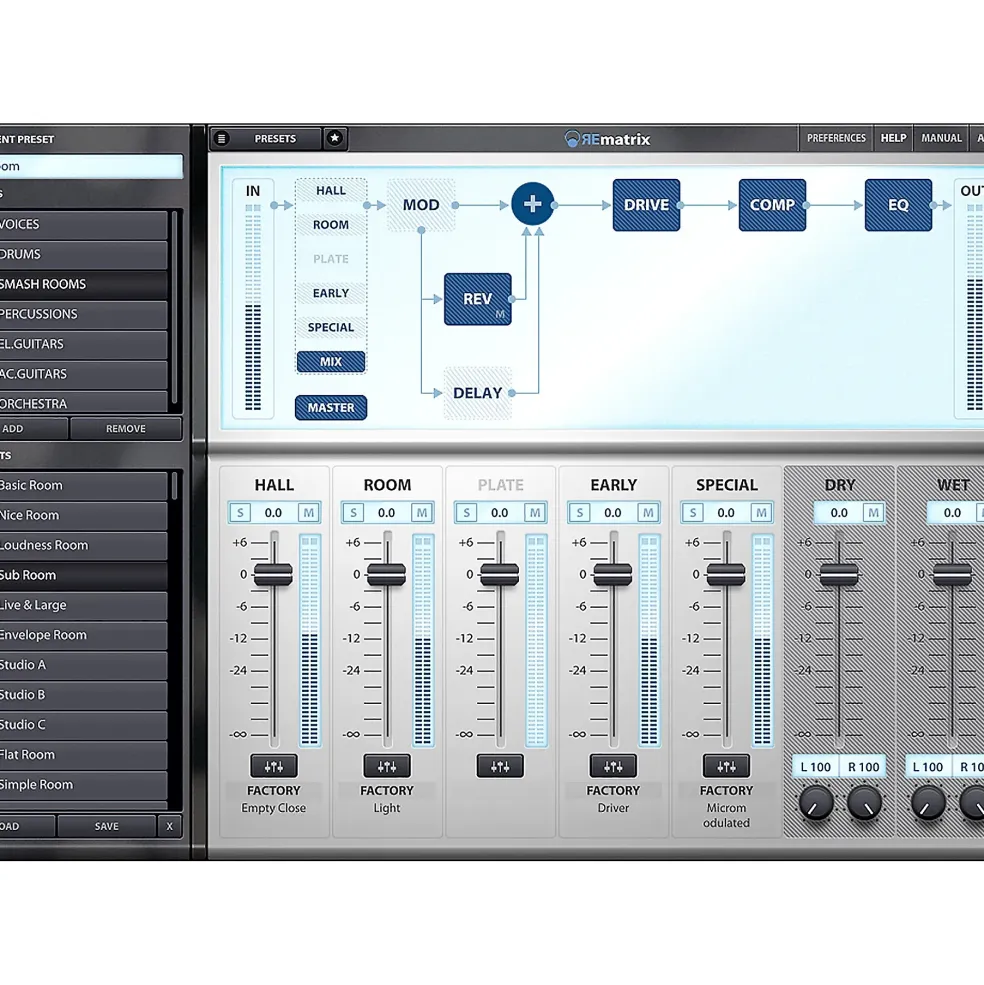This screenshot has height=985, width=984.
Task: Click the X button beside SAVE
Action: (x=169, y=826)
